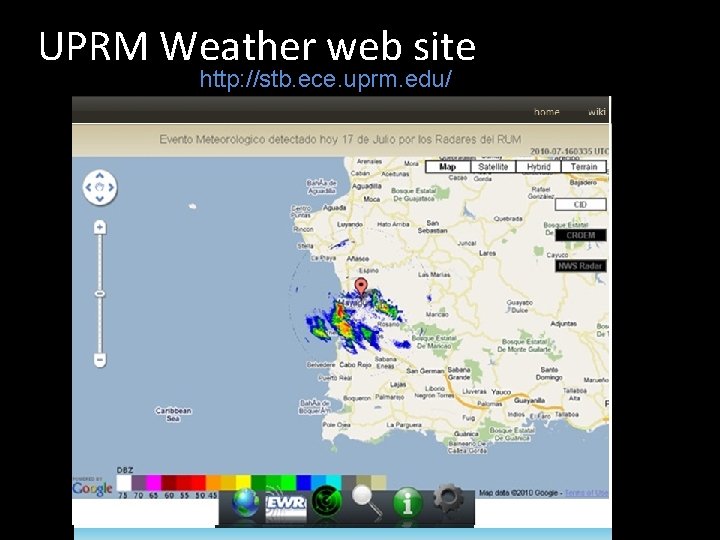Click the 'Adjuntas' town label
The image size is (720, 540).
click(563, 324)
